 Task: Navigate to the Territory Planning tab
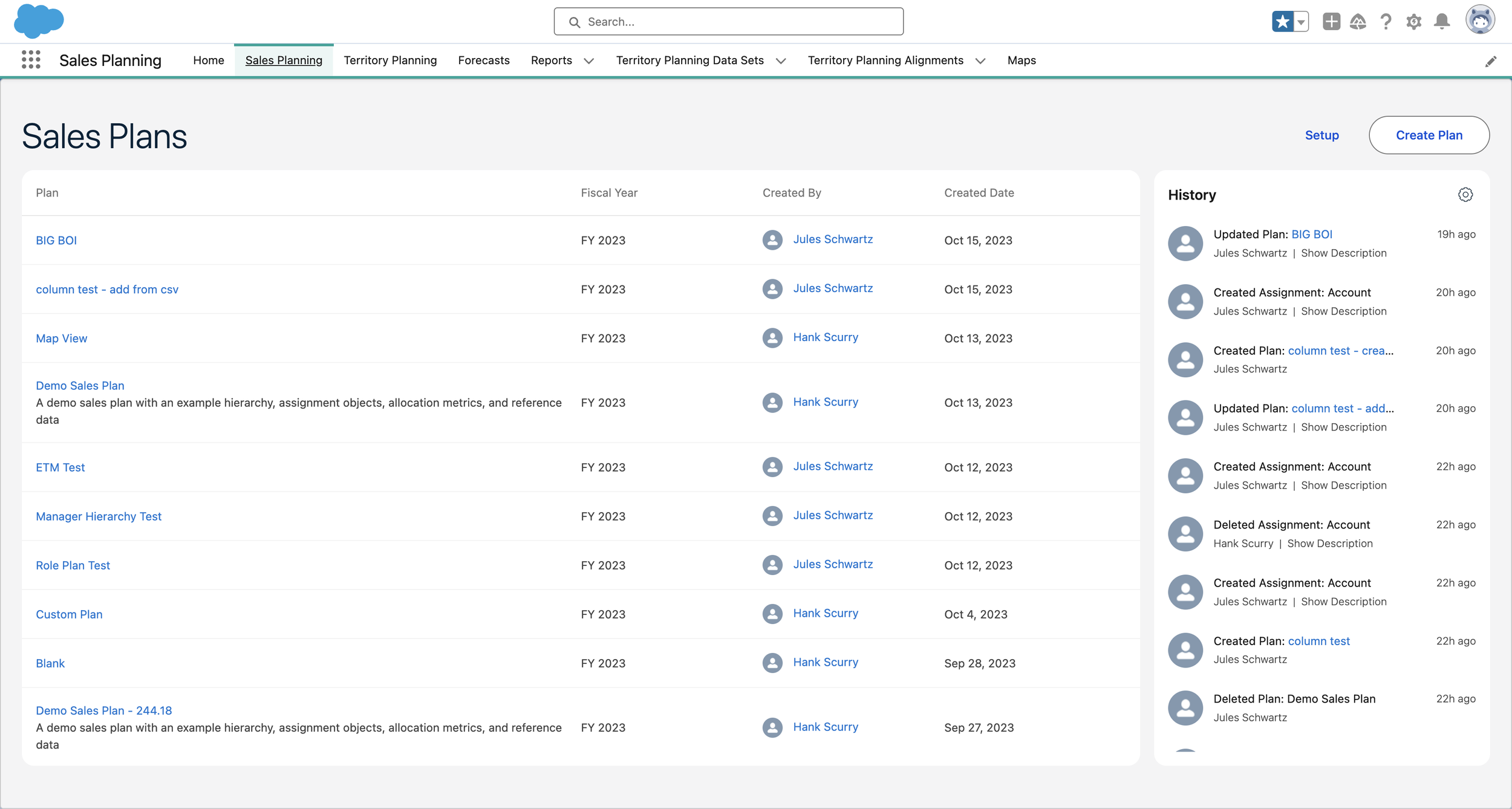click(390, 60)
